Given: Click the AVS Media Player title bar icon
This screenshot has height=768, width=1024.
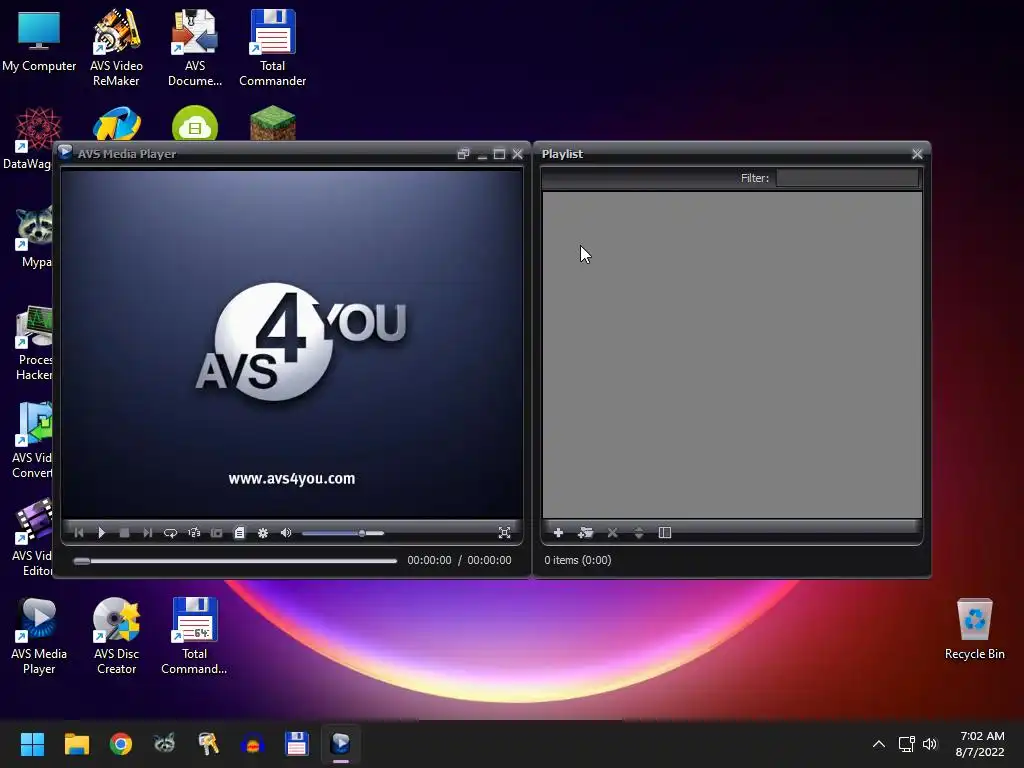Looking at the screenshot, I should 65,153.
